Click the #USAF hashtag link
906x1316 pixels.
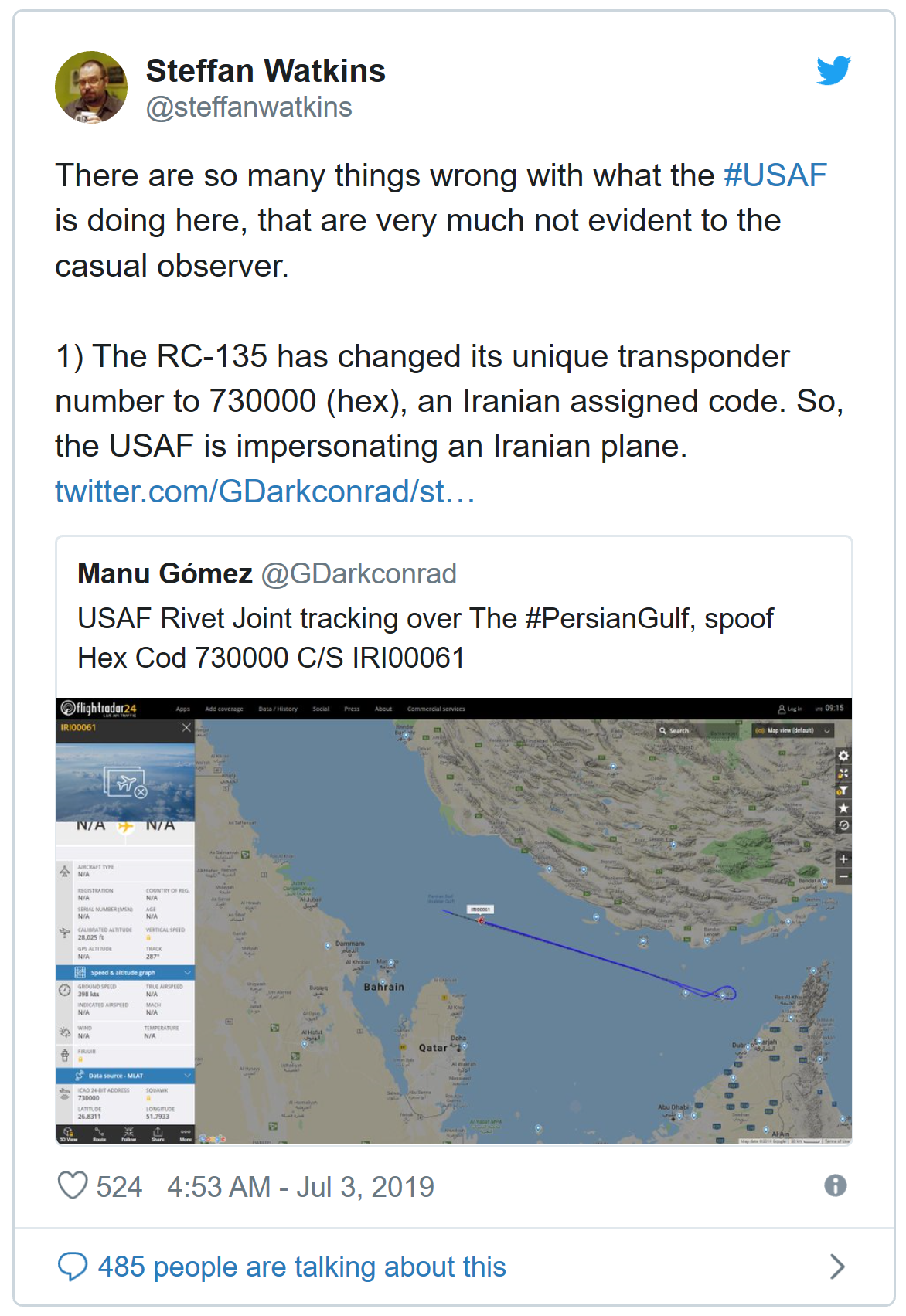(x=775, y=175)
